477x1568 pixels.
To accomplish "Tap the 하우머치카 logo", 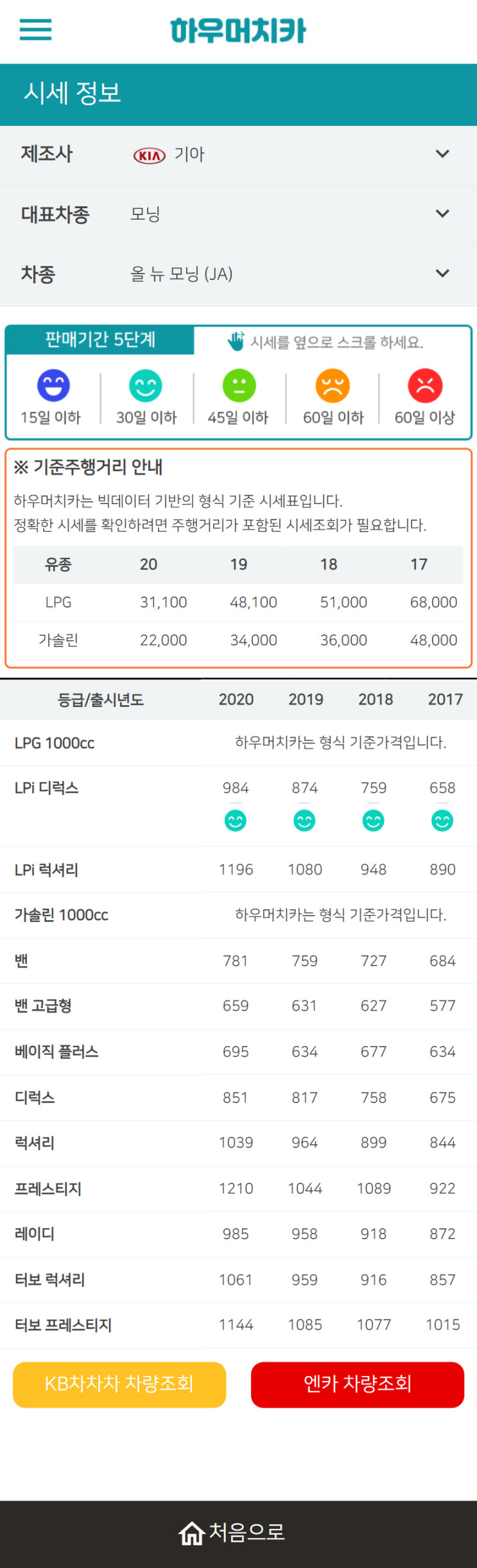I will click(x=238, y=31).
